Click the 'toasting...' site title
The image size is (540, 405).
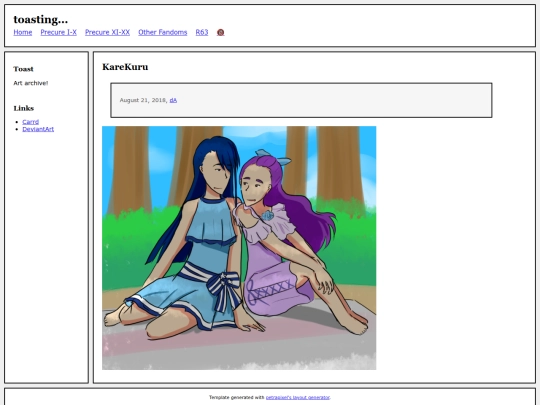pos(41,20)
